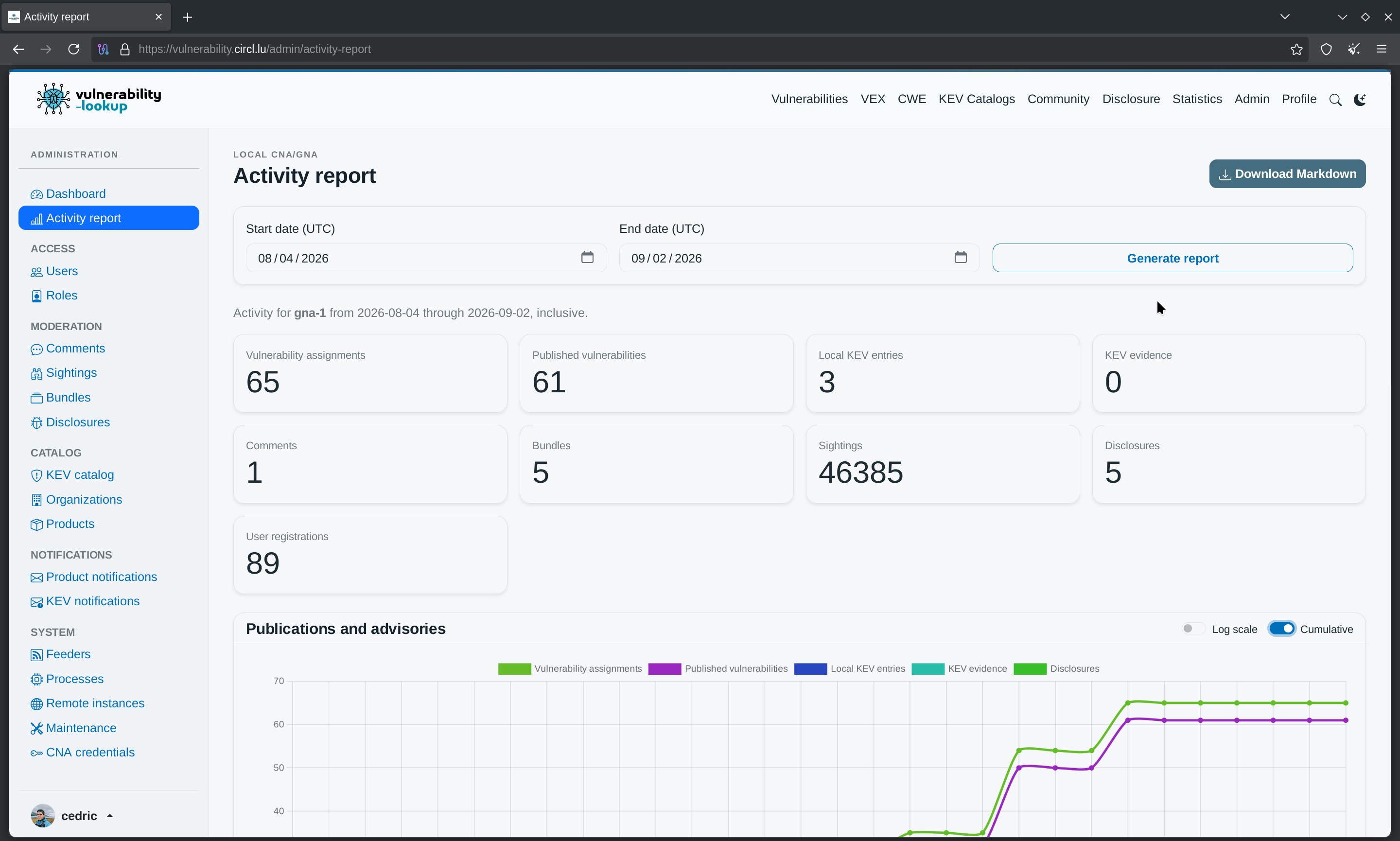Image resolution: width=1400 pixels, height=841 pixels.
Task: Toggle Published vulnerabilities legend series
Action: 717,669
